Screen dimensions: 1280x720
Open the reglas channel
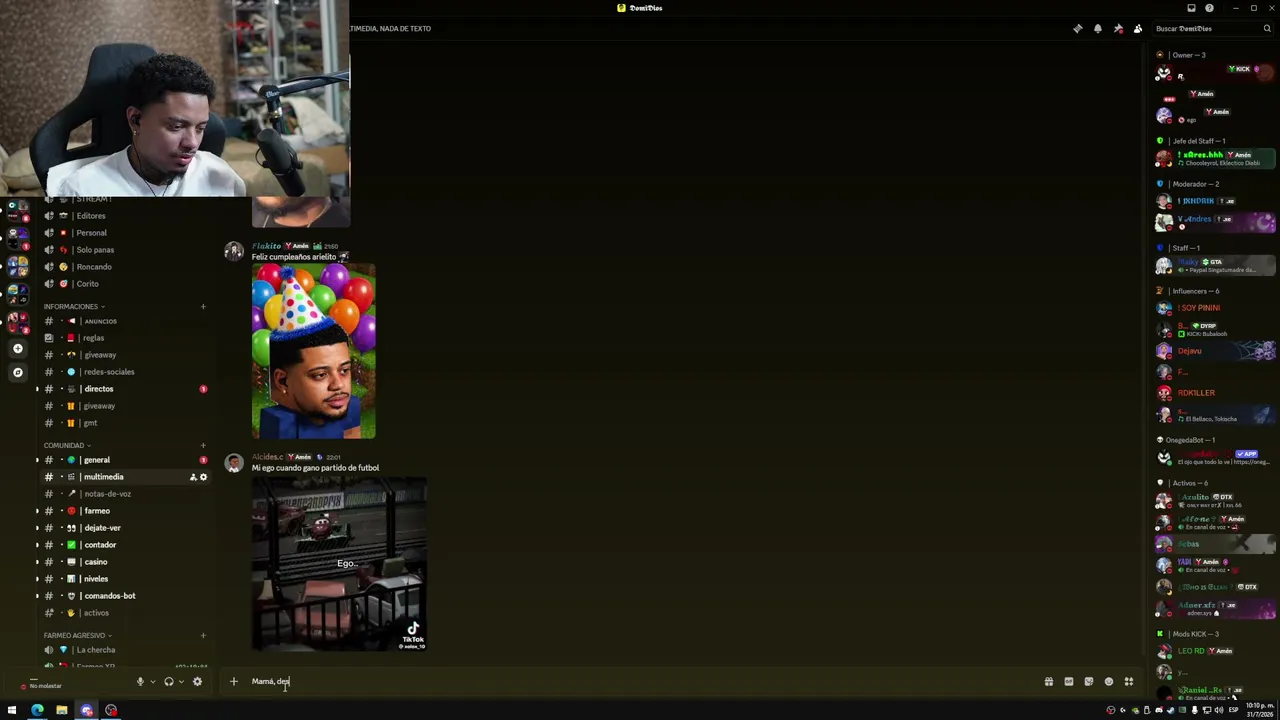coord(124,338)
